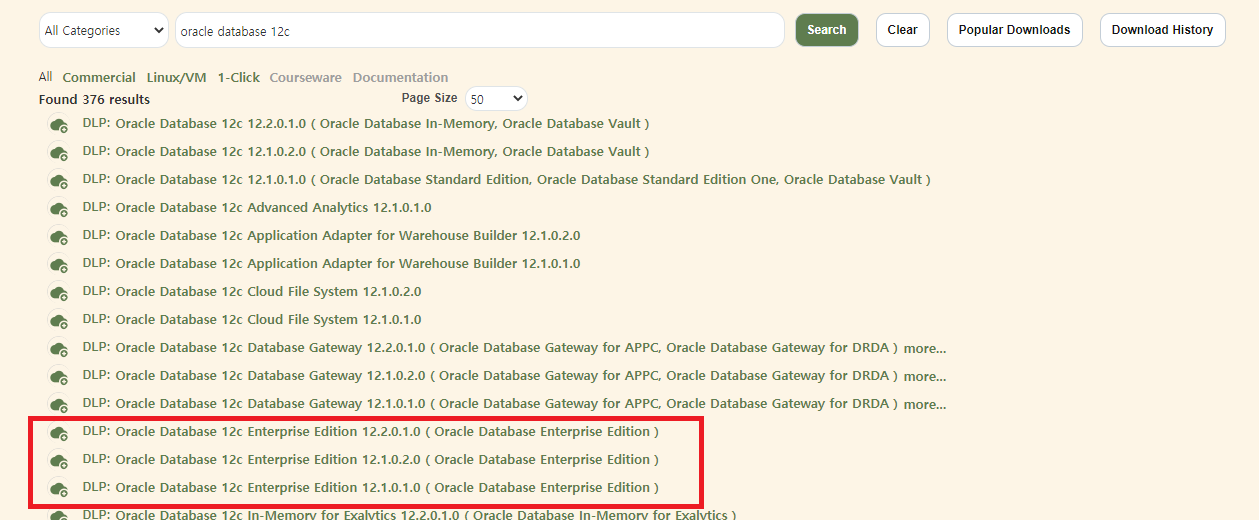
Task: Expand more... on Database Gateway 12.1.0.1.0 row
Action: click(925, 405)
